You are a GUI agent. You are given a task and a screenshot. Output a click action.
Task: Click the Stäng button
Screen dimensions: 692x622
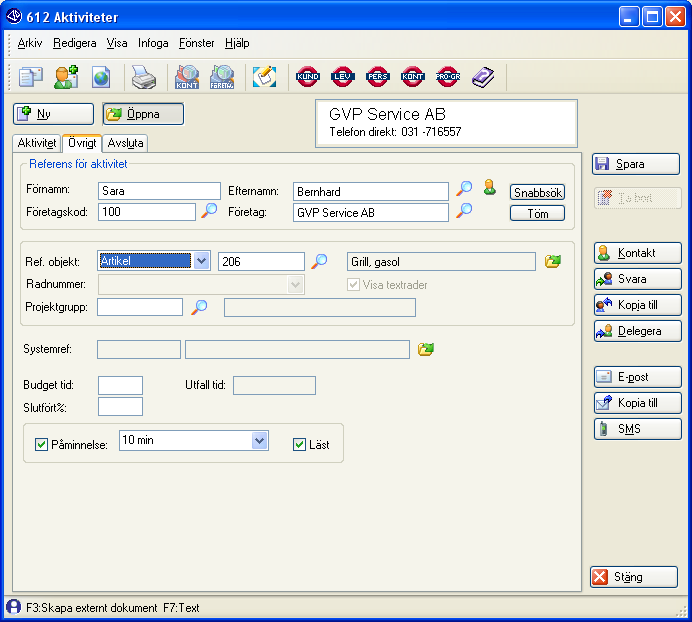(x=634, y=577)
